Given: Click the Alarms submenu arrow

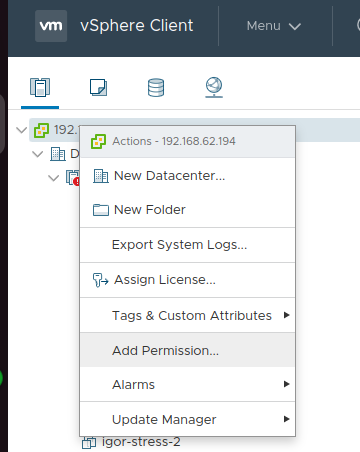Looking at the screenshot, I should coord(286,384).
